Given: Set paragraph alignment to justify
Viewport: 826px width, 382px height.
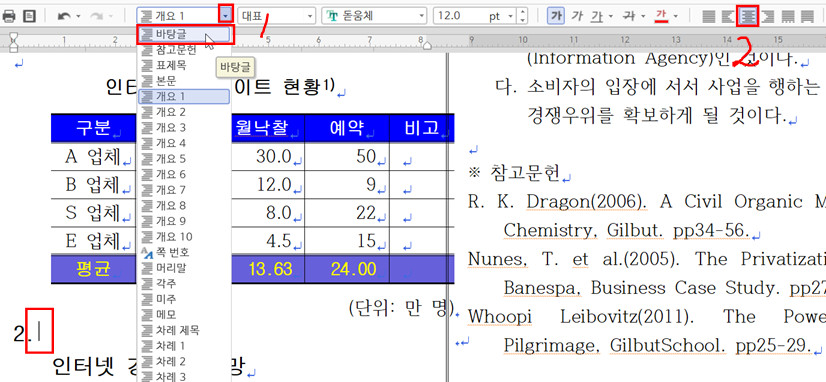Looking at the screenshot, I should tap(709, 16).
